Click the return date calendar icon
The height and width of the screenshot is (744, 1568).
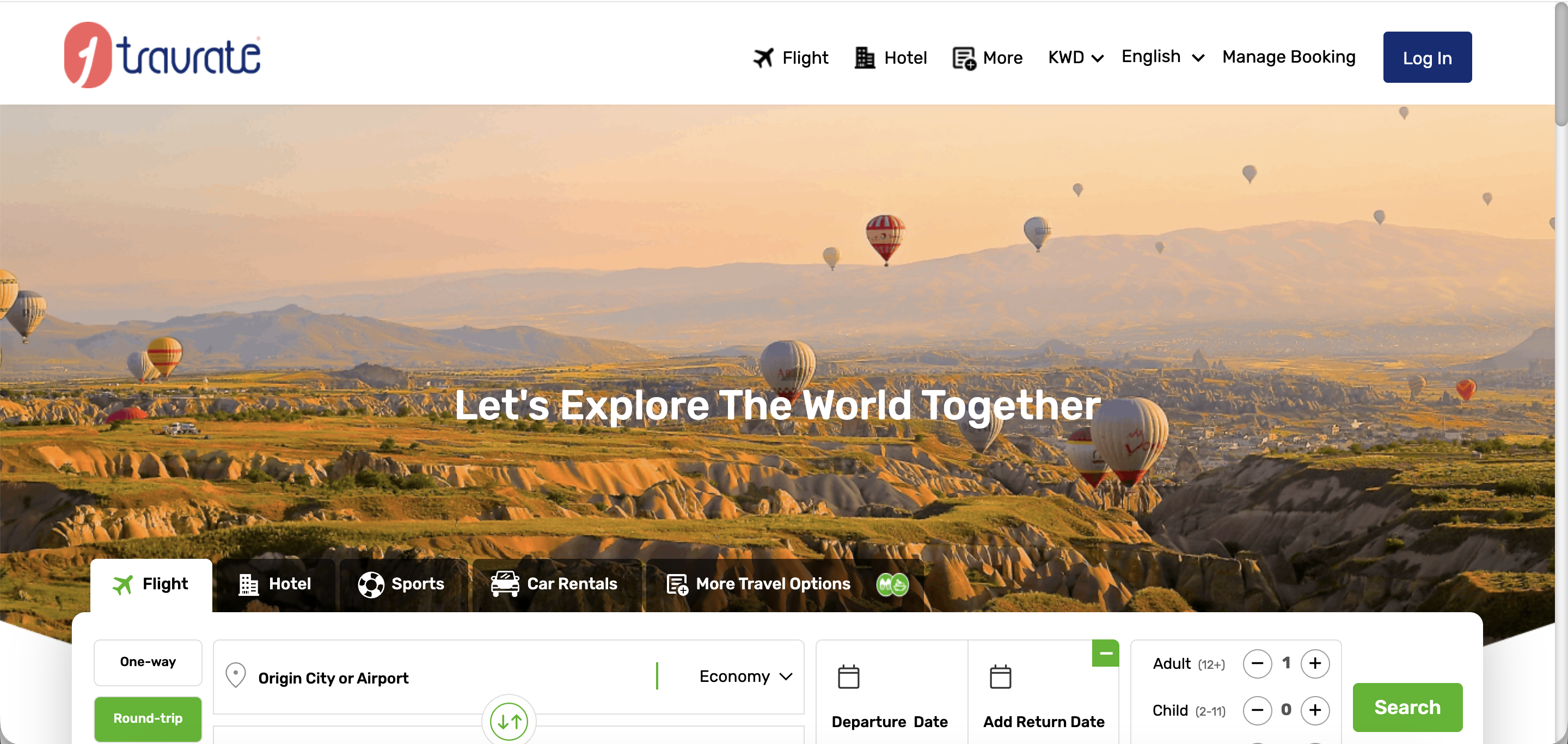(1000, 676)
